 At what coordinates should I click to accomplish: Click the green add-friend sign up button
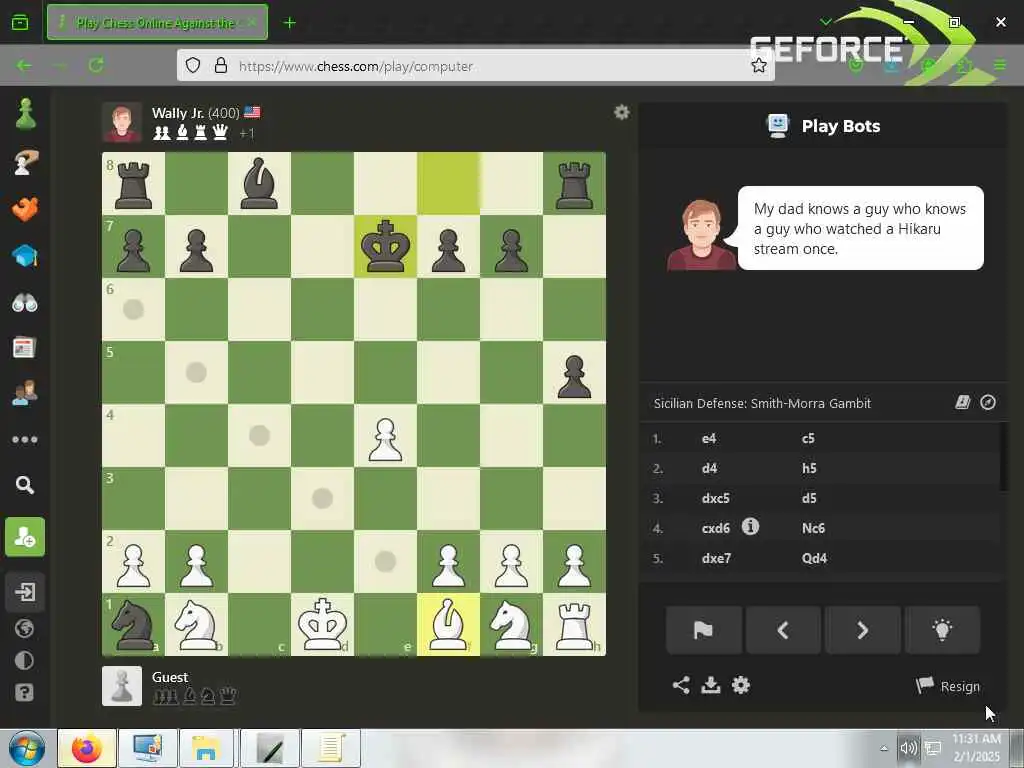coord(25,537)
